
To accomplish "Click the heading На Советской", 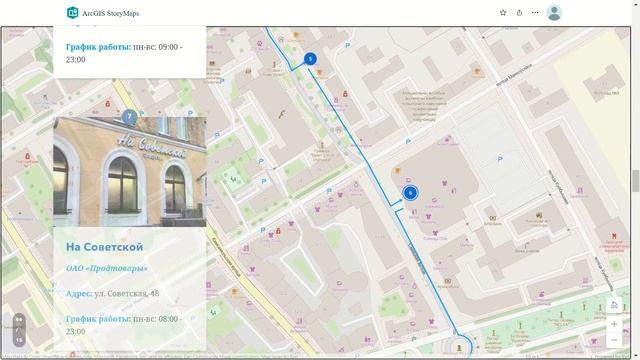I will (x=104, y=247).
